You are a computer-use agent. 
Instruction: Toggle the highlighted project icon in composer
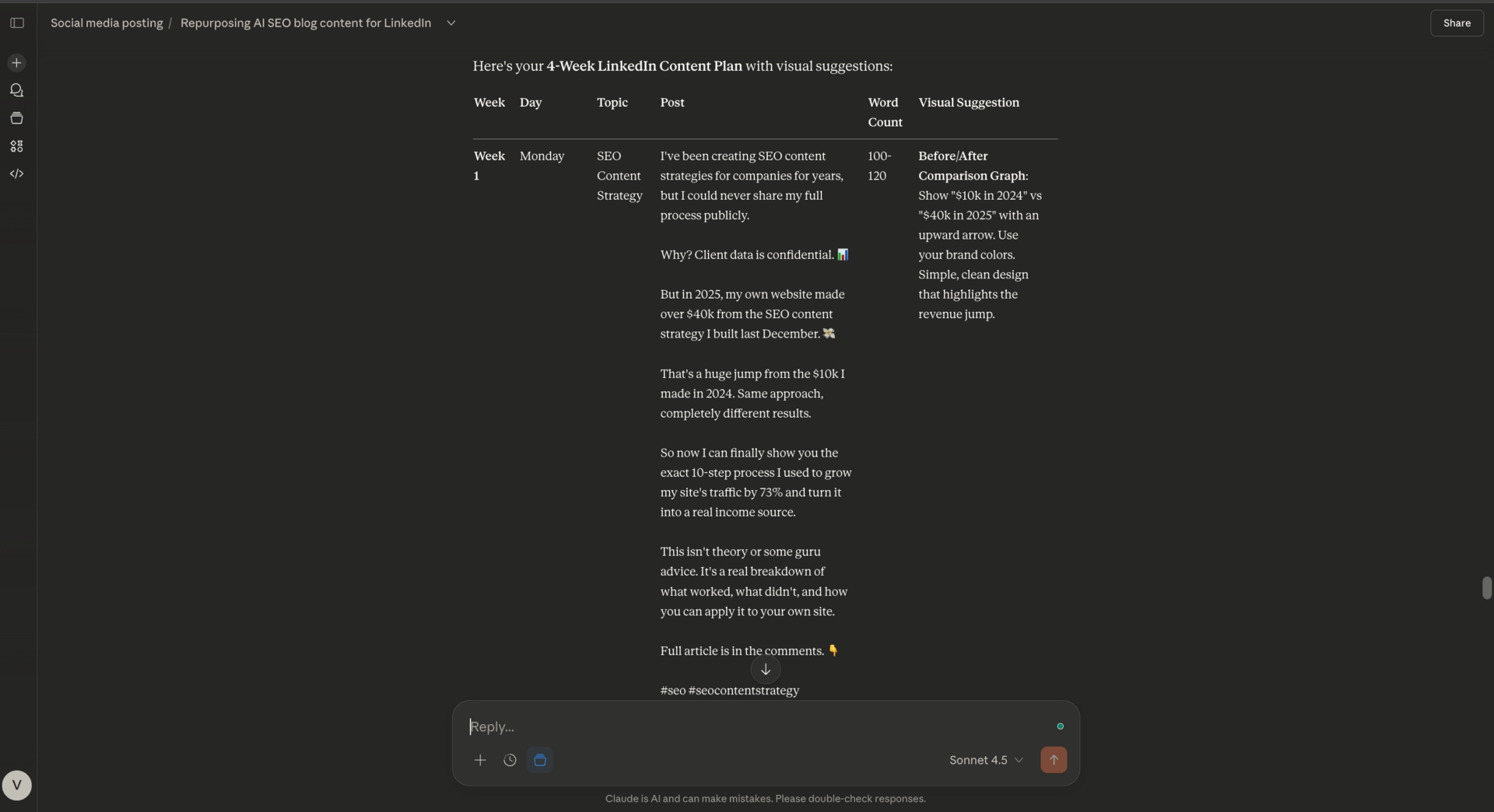[x=540, y=760]
